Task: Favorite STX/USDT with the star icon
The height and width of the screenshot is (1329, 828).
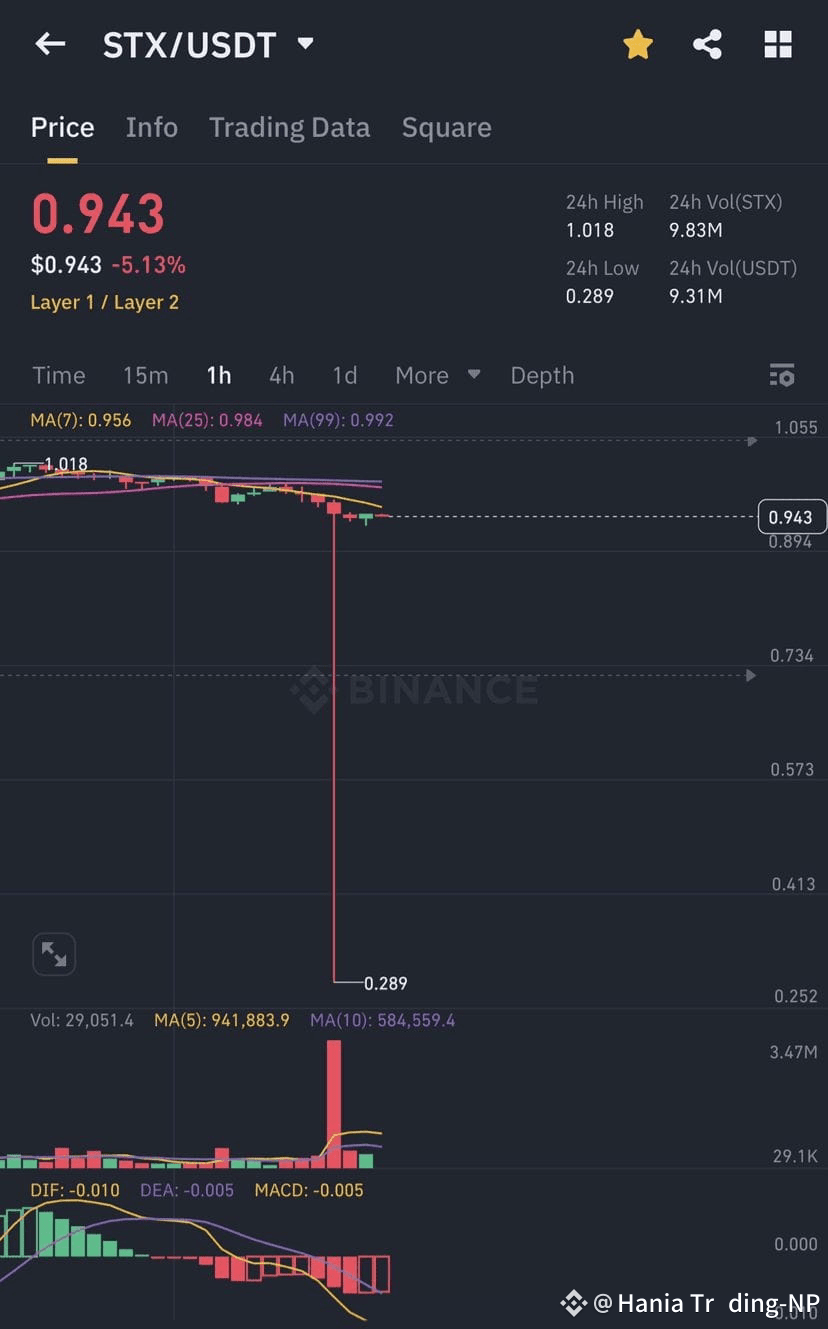Action: point(637,44)
